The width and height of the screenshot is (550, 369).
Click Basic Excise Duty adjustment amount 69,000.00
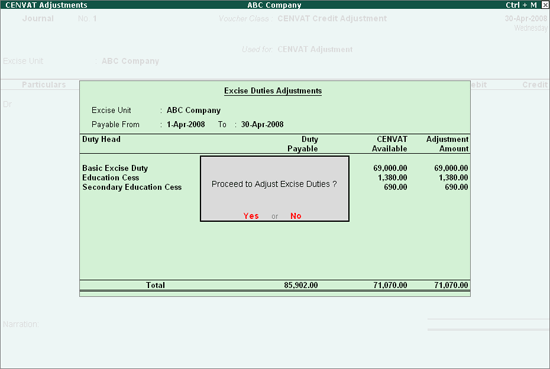coord(451,168)
